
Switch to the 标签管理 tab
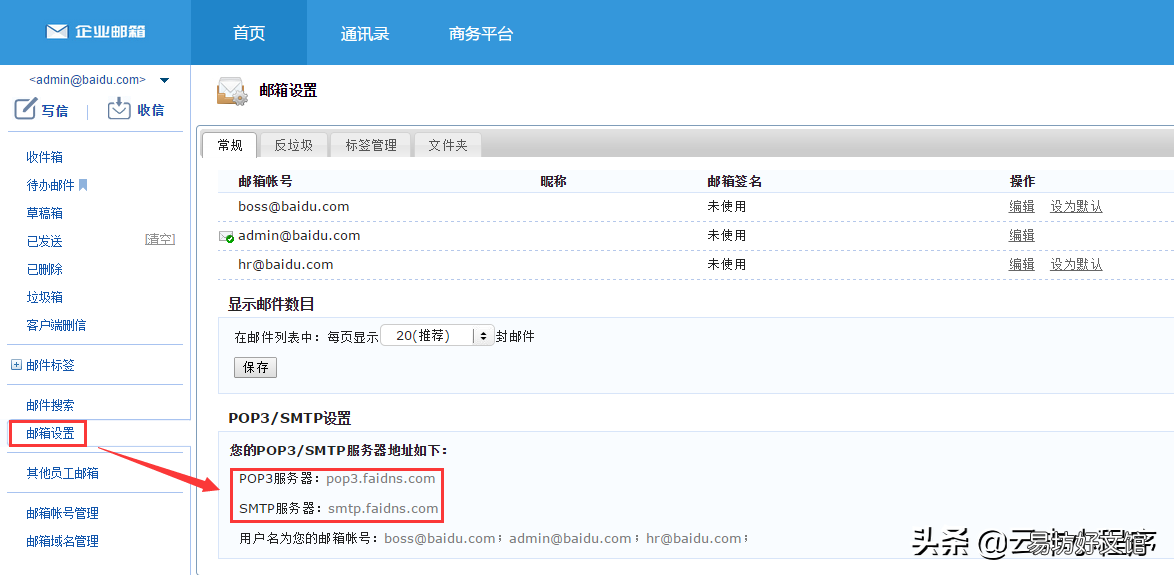pos(371,145)
